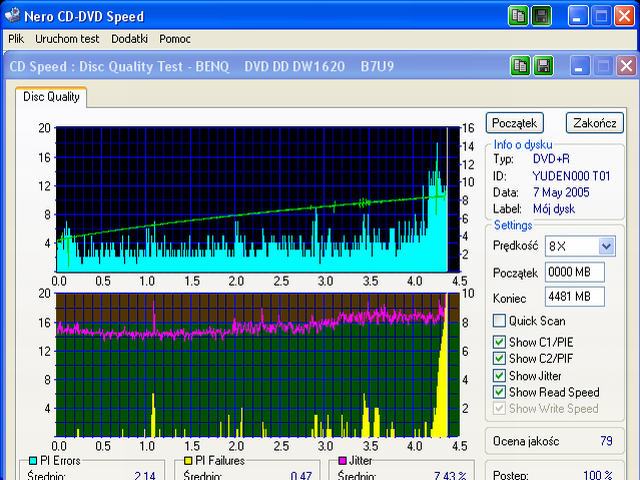The width and height of the screenshot is (640, 480).
Task: Click the disc ID YUDEN000 T01 text
Action: [571, 176]
